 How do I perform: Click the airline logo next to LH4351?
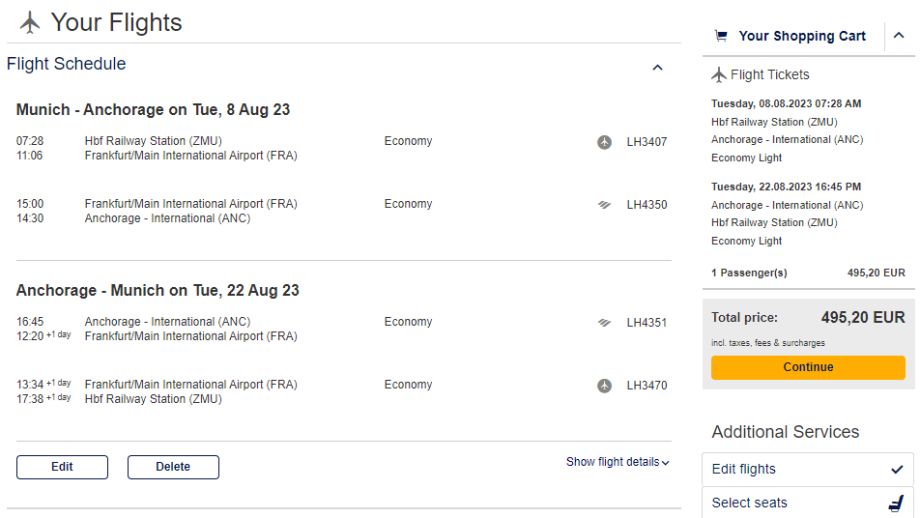[604, 322]
